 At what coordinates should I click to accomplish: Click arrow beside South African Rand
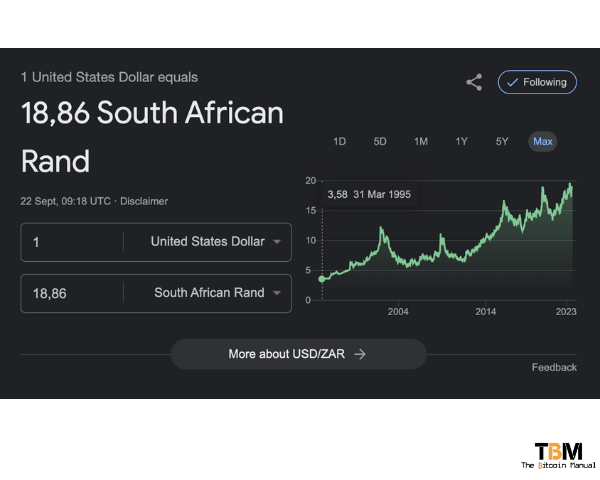[x=277, y=293]
